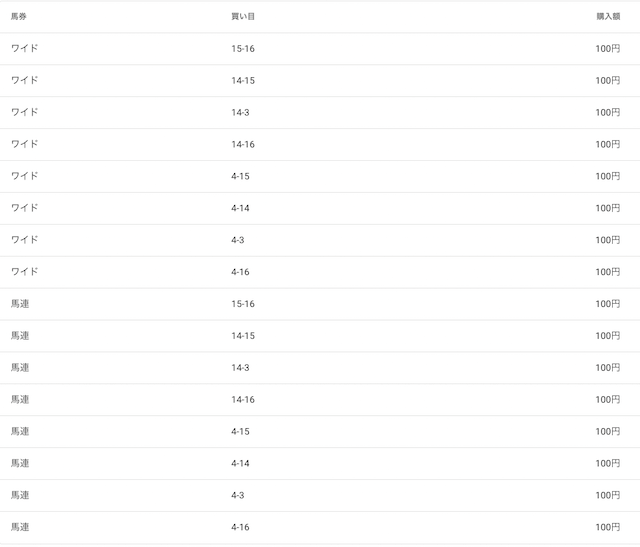Select the ワイド 14-15 bet number

click(x=243, y=80)
